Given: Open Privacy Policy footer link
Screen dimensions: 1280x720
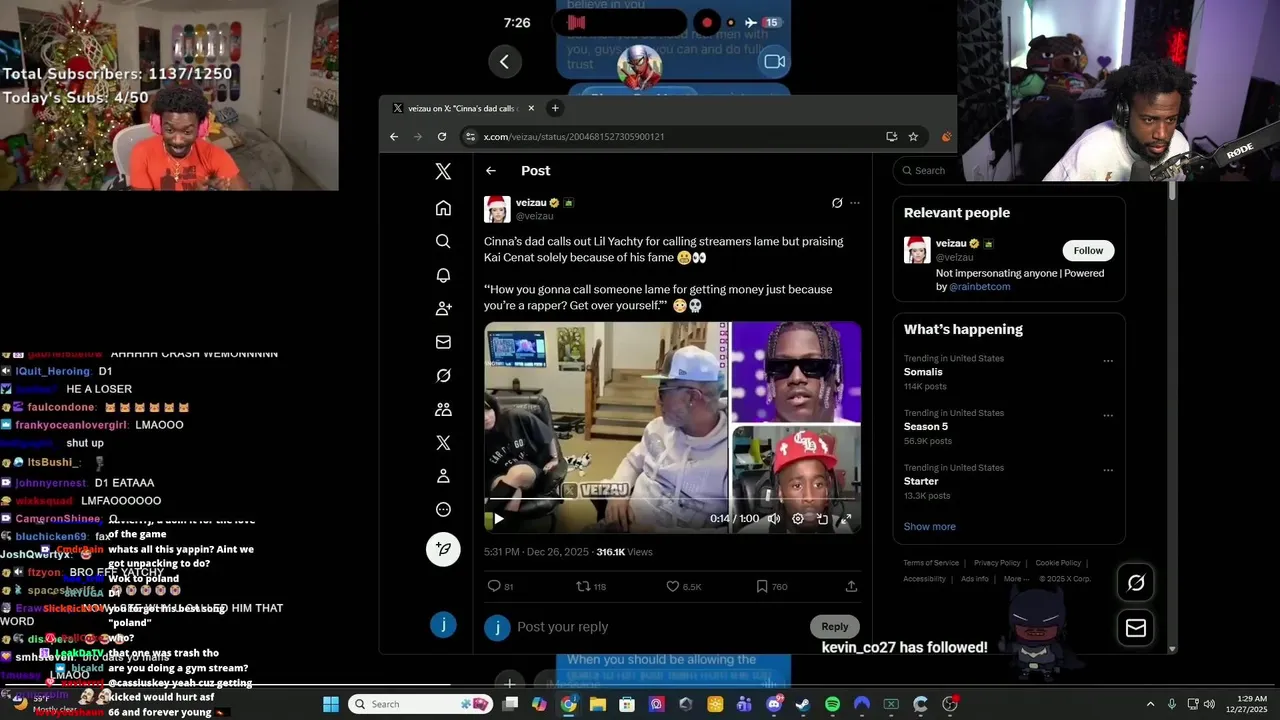Looking at the screenshot, I should [997, 563].
